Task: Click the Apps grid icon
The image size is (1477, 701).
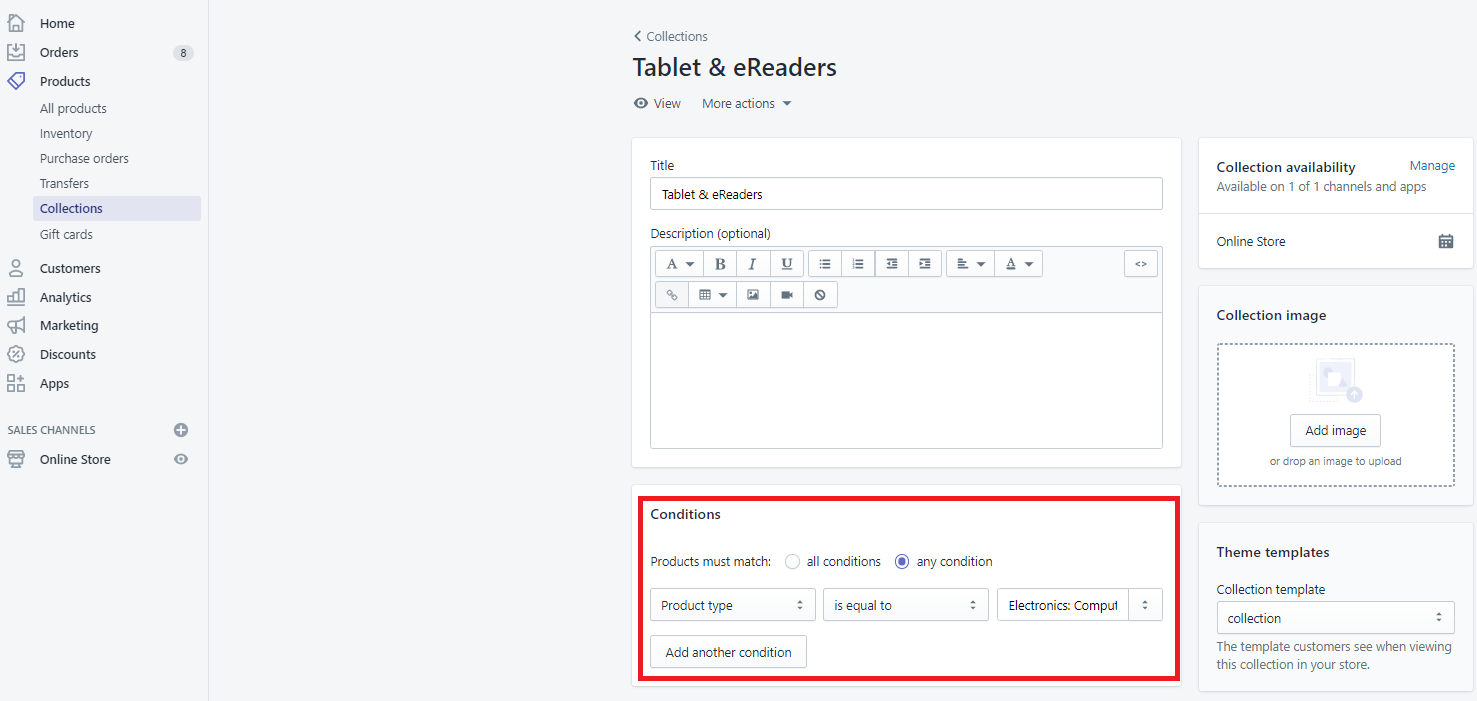Action: pyautogui.click(x=16, y=383)
